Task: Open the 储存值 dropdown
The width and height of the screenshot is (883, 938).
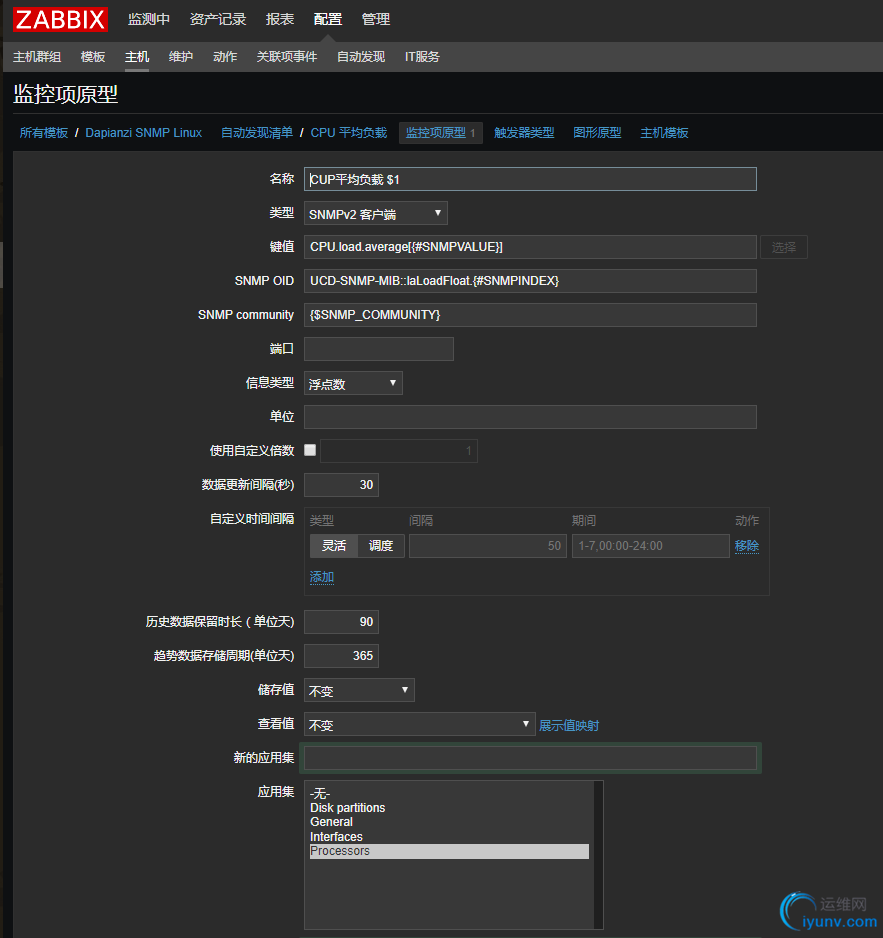Action: click(x=359, y=690)
